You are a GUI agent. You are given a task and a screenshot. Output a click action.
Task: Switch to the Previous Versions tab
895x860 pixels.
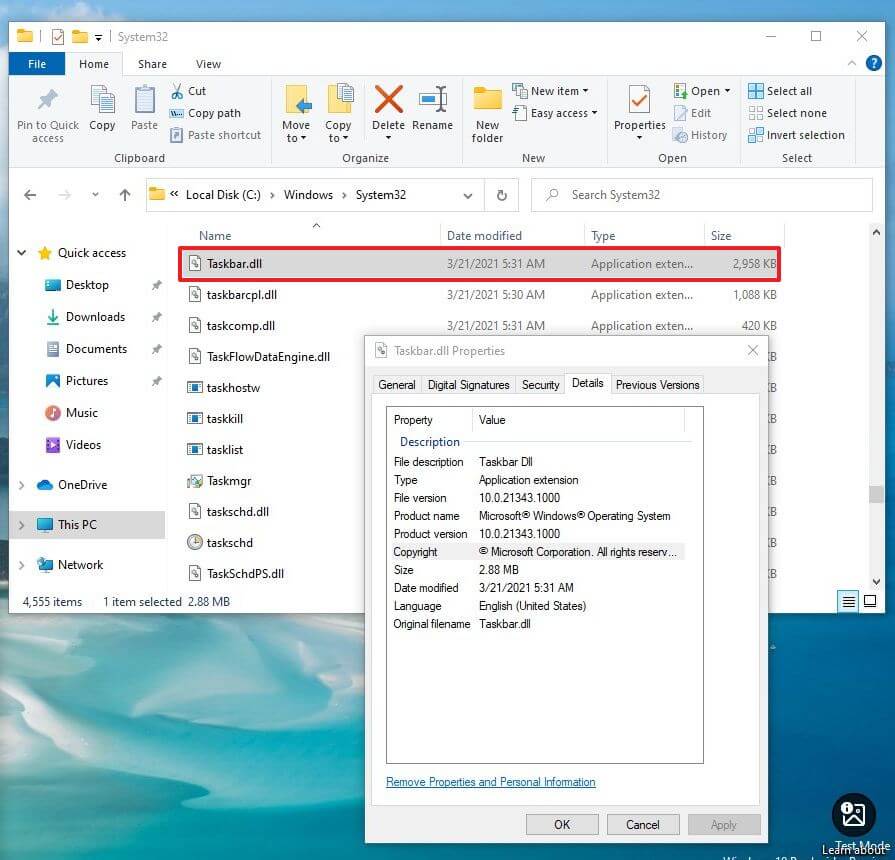[x=657, y=385]
